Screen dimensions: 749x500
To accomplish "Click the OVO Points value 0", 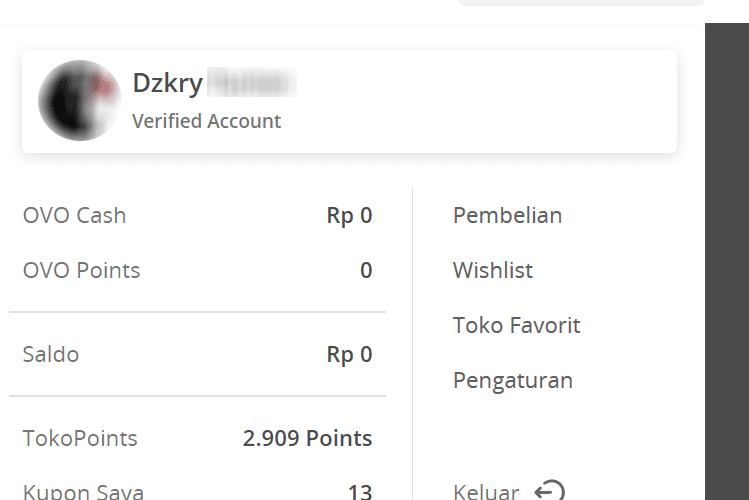I will (366, 270).
